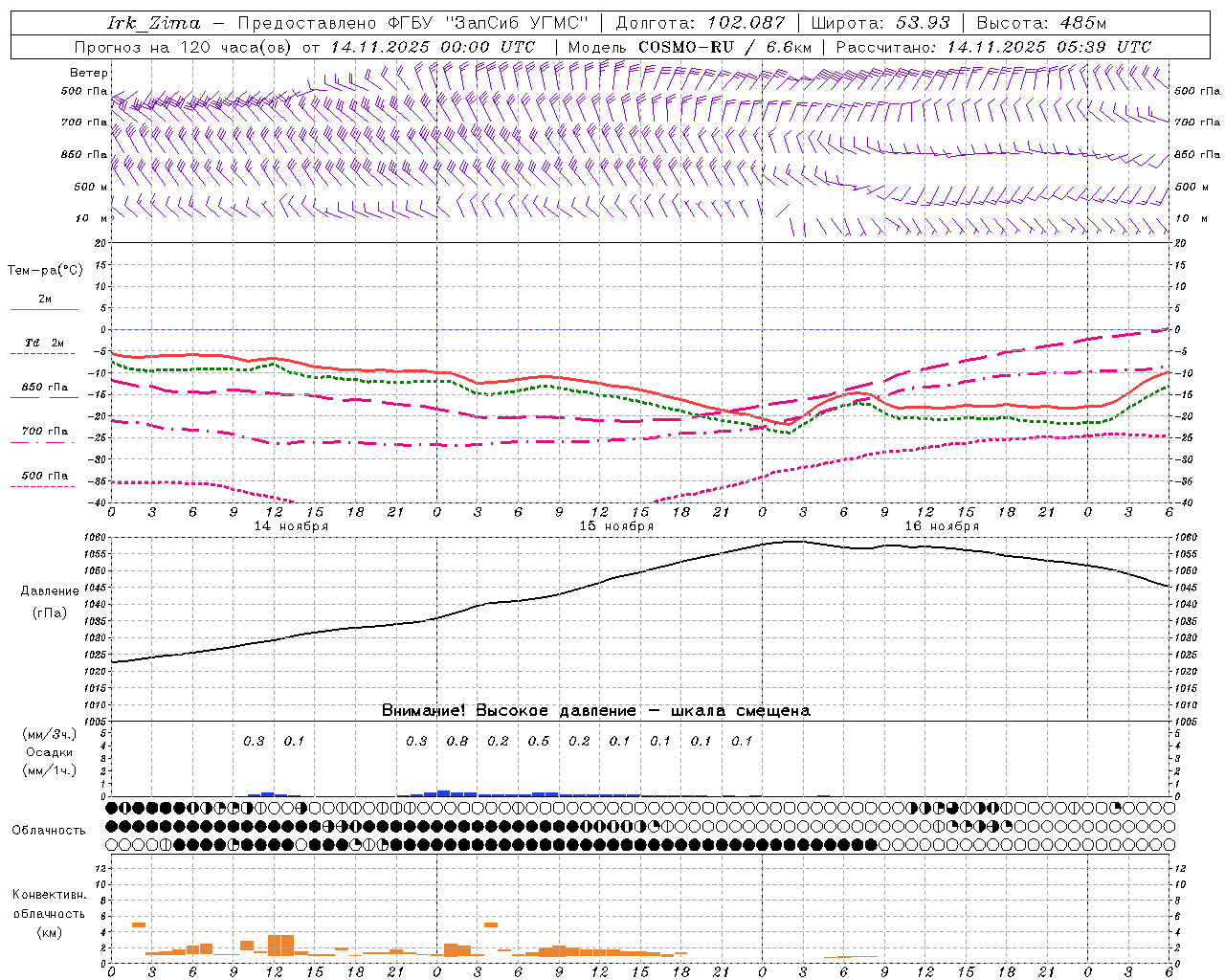Click the 0.5 precipitation amount value
The width and height of the screenshot is (1225, 980).
(x=539, y=741)
